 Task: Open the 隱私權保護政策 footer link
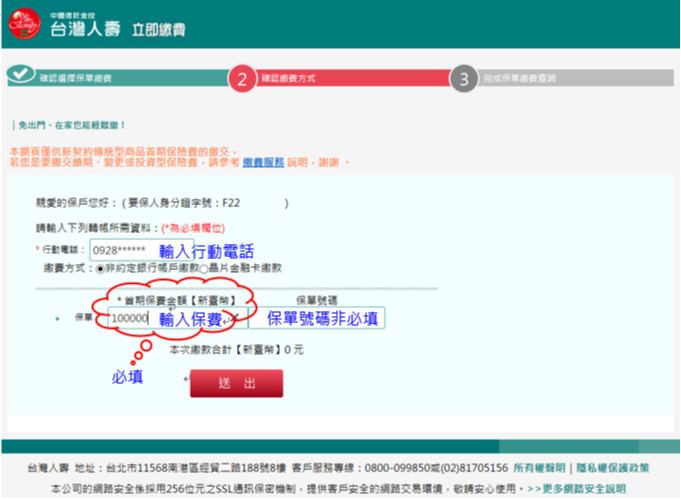tap(612, 468)
